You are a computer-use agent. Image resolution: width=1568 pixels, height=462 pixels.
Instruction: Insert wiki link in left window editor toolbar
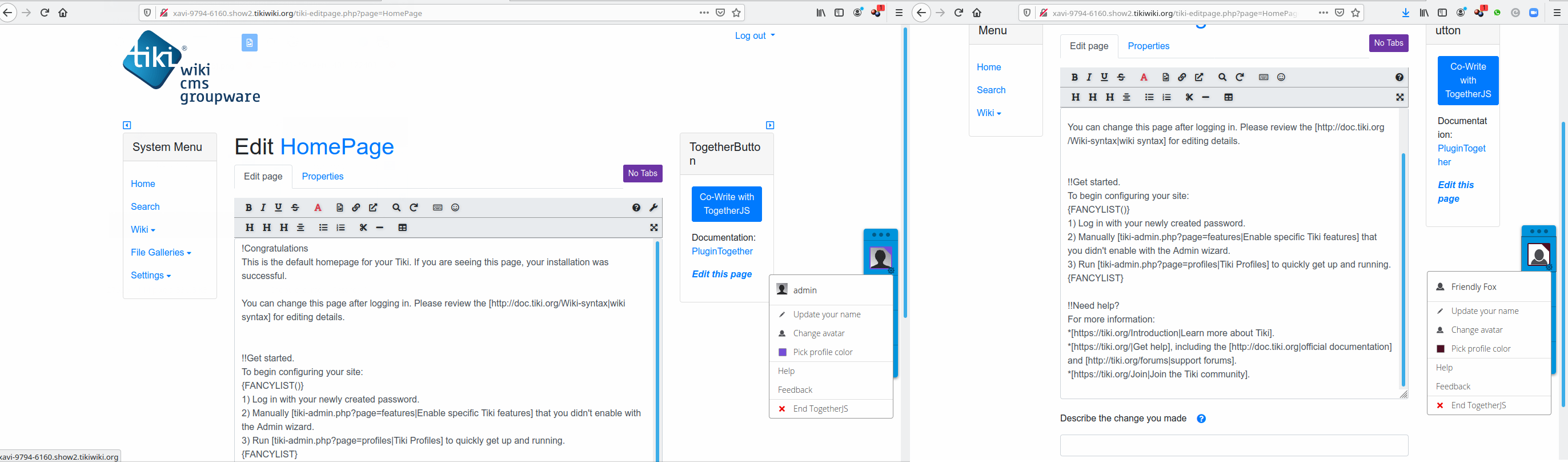click(356, 208)
